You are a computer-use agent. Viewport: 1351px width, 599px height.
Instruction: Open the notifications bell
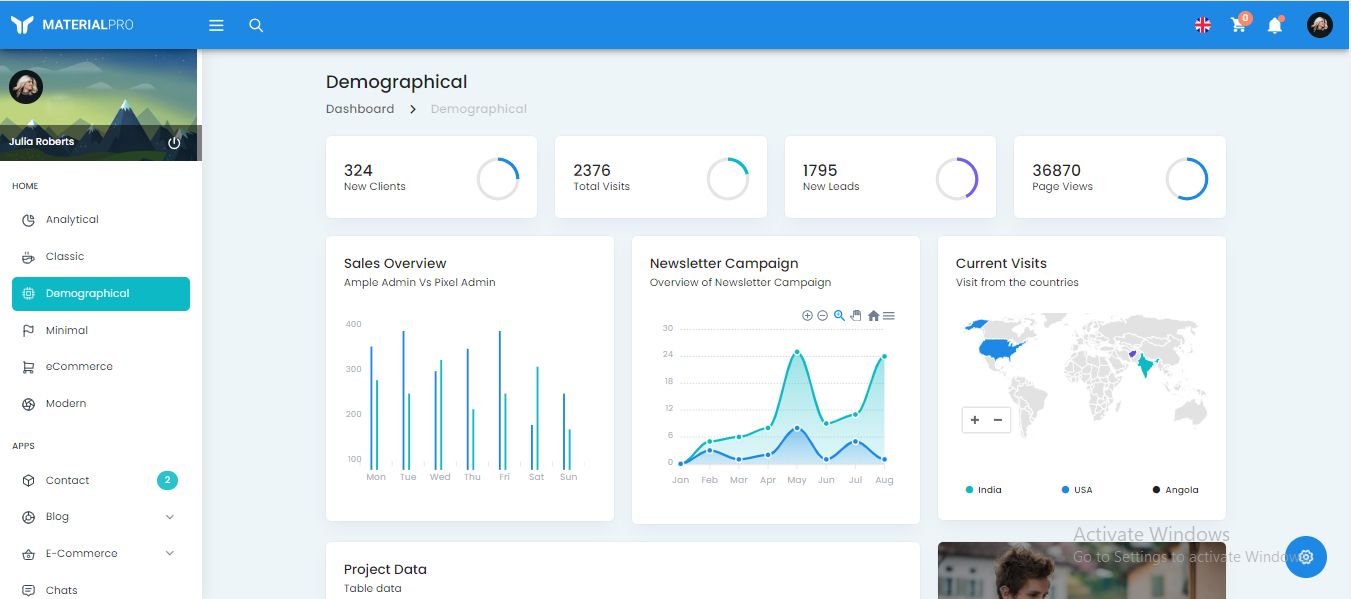(1275, 25)
